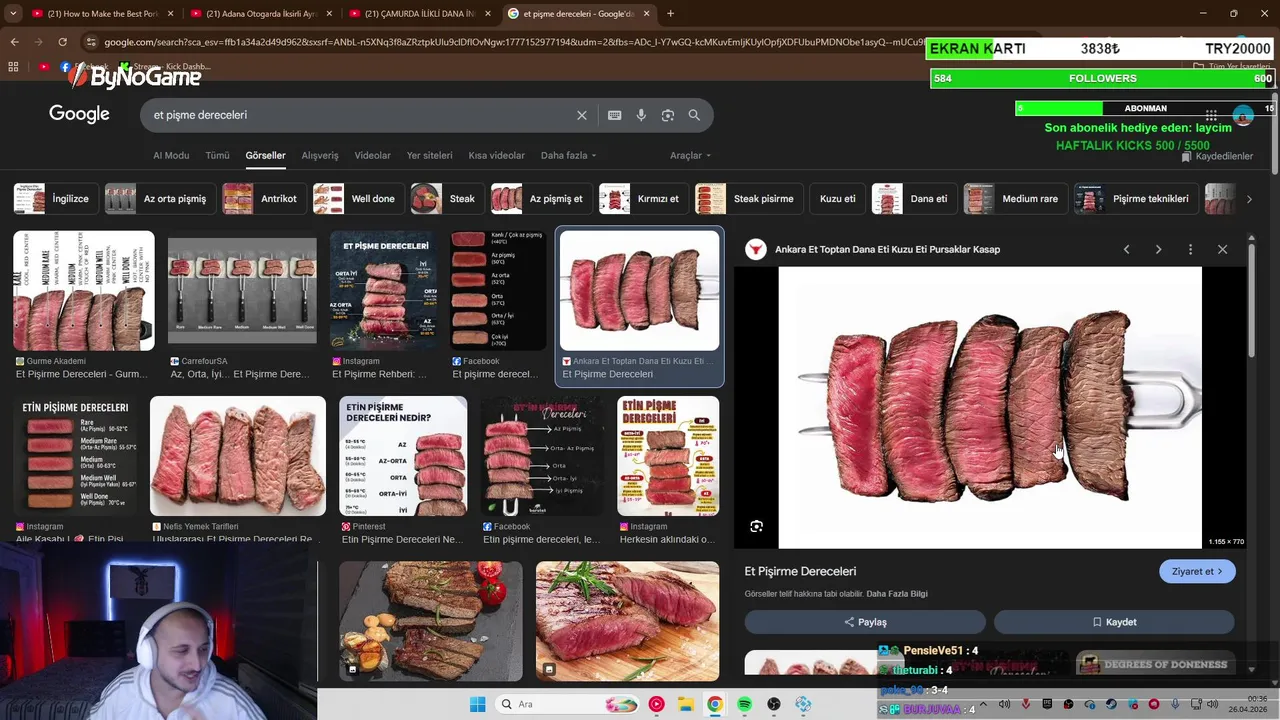Open a new Chrome tab
Image resolution: width=1280 pixels, height=720 pixels.
(670, 14)
